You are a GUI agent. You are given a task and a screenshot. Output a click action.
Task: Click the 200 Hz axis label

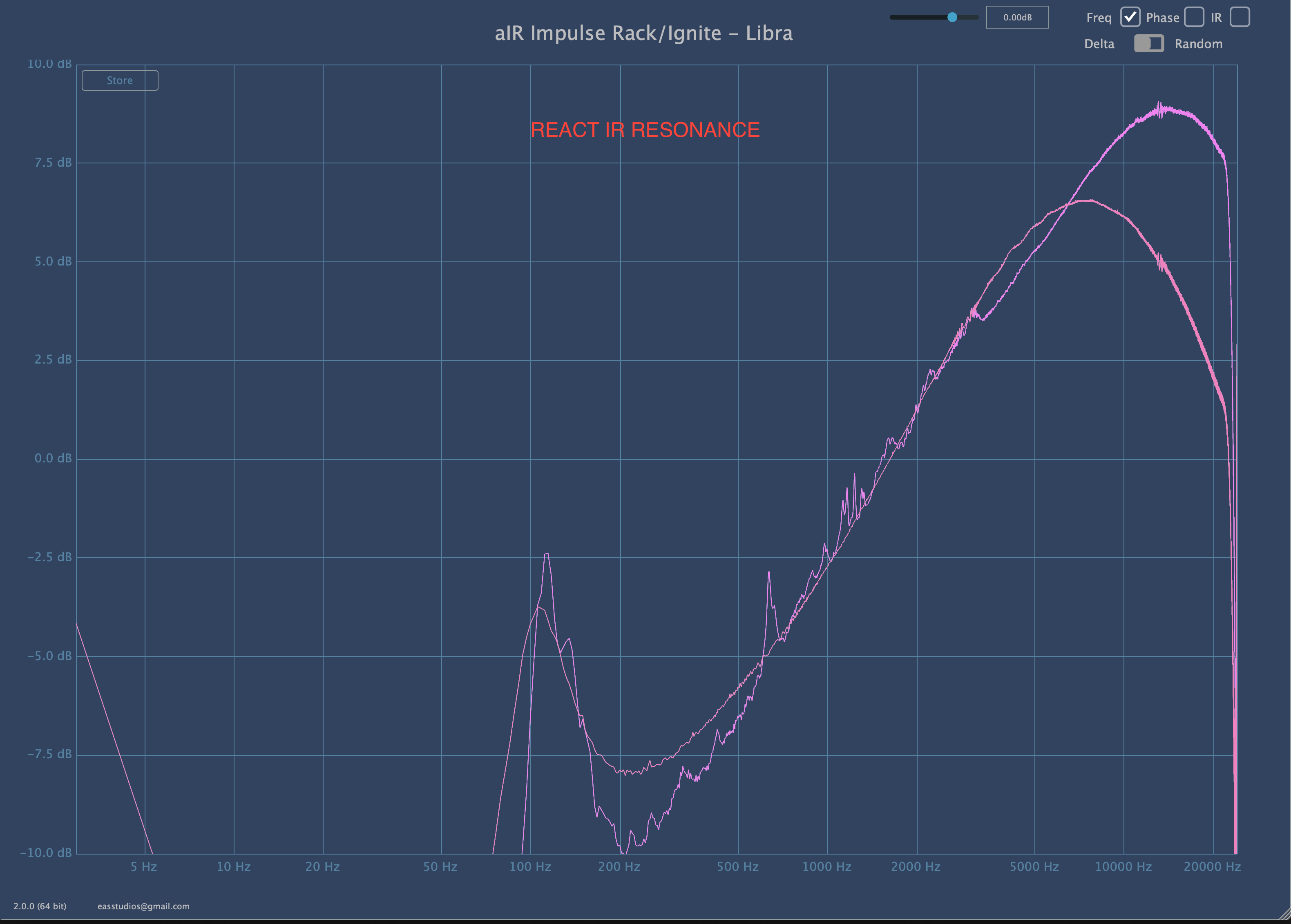(619, 866)
